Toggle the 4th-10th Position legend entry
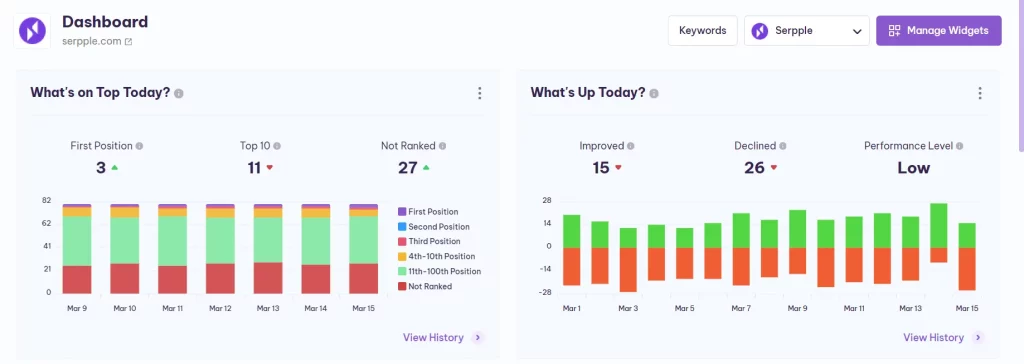 click(x=436, y=257)
